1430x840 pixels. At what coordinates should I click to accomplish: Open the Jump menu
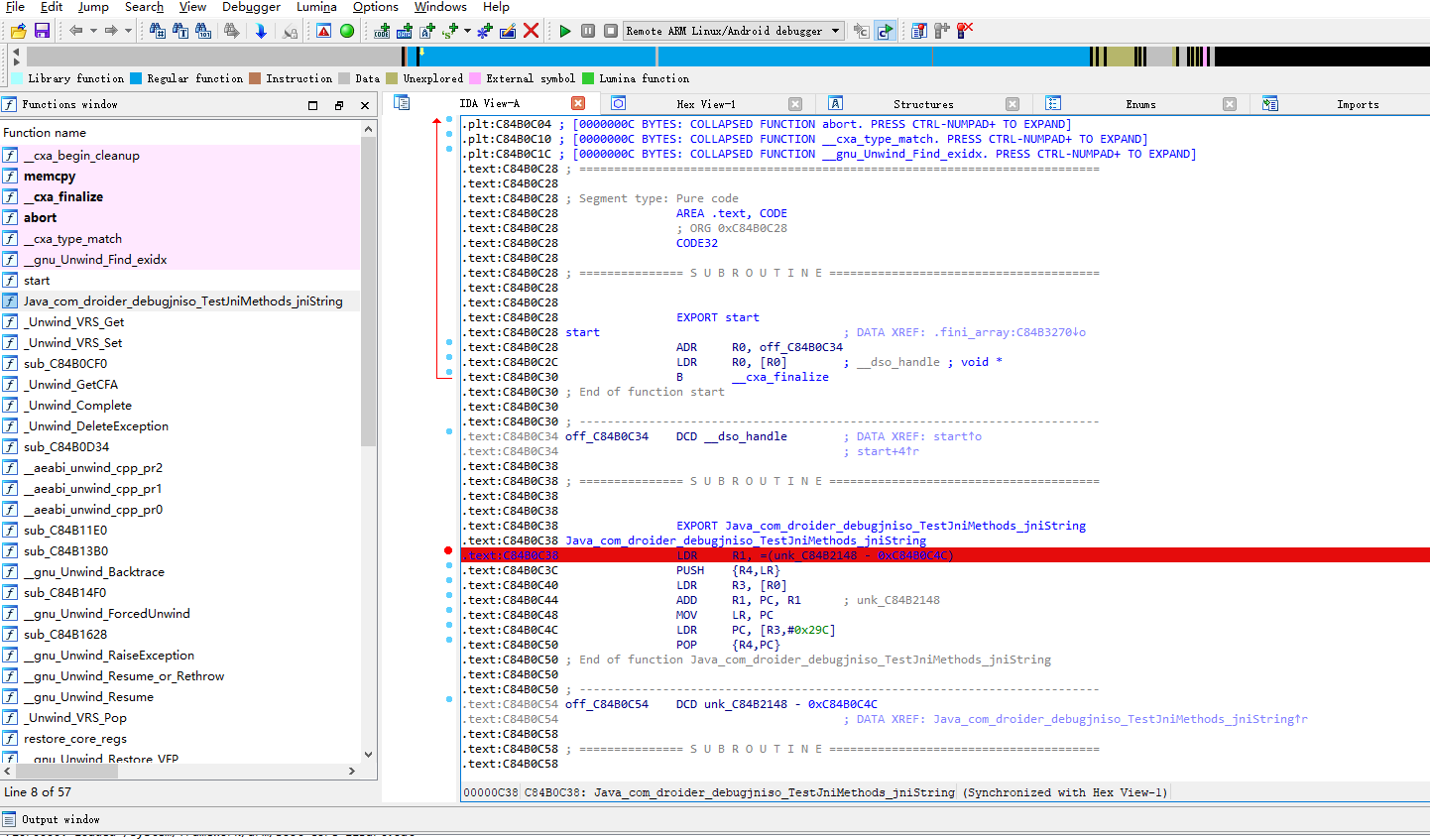coord(93,7)
